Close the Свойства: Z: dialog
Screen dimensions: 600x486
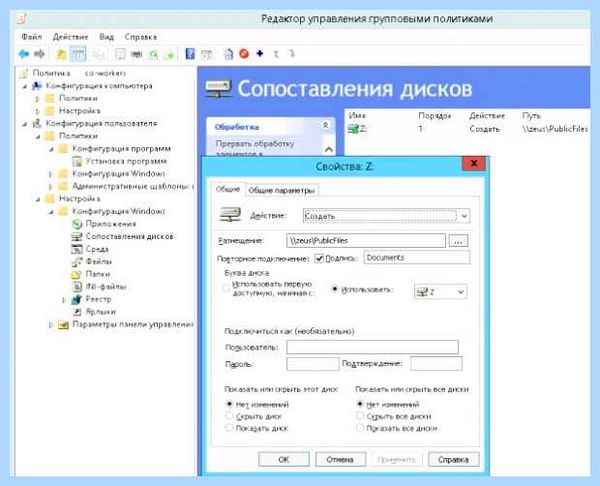(474, 163)
